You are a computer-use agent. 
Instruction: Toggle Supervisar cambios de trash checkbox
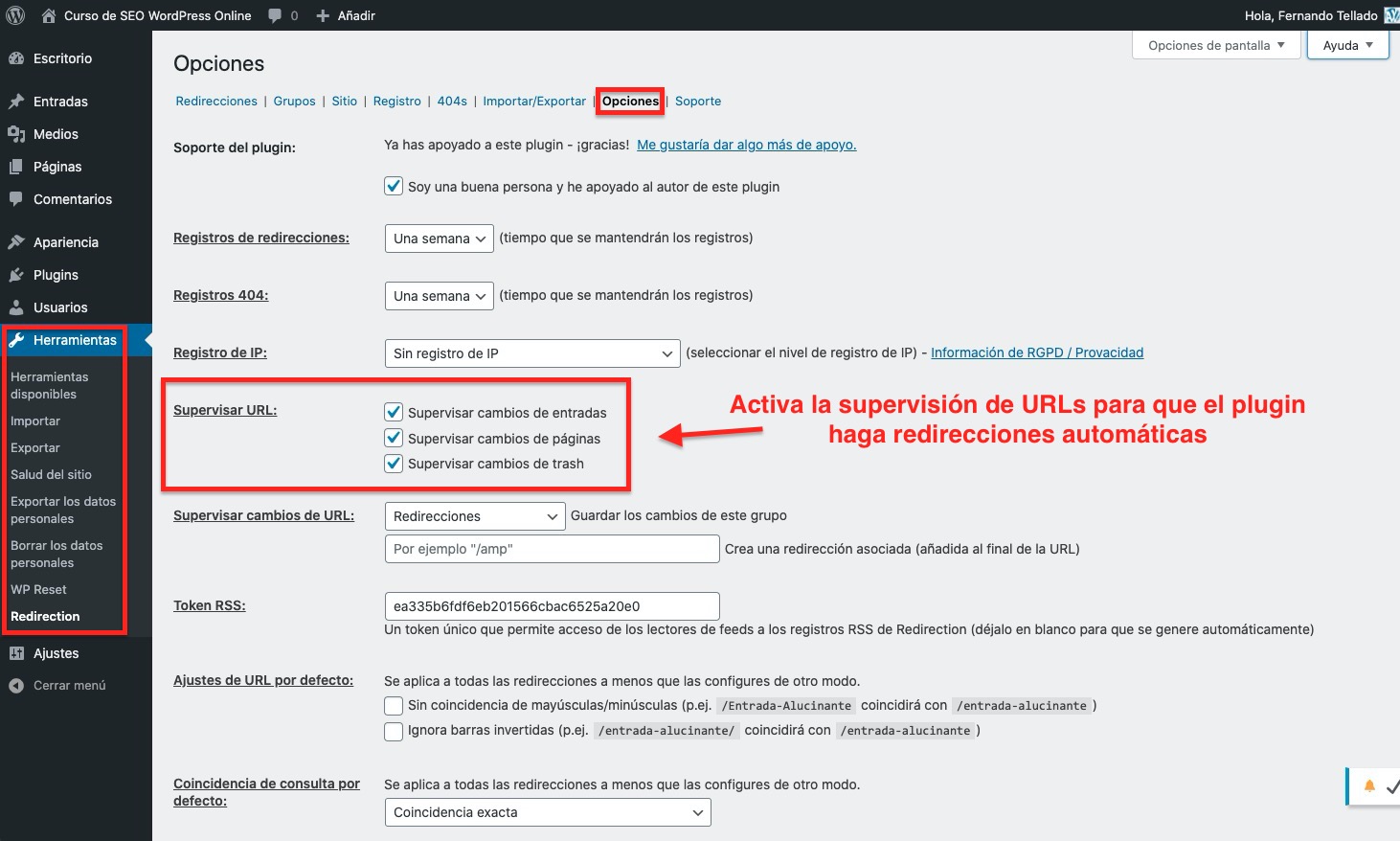394,464
